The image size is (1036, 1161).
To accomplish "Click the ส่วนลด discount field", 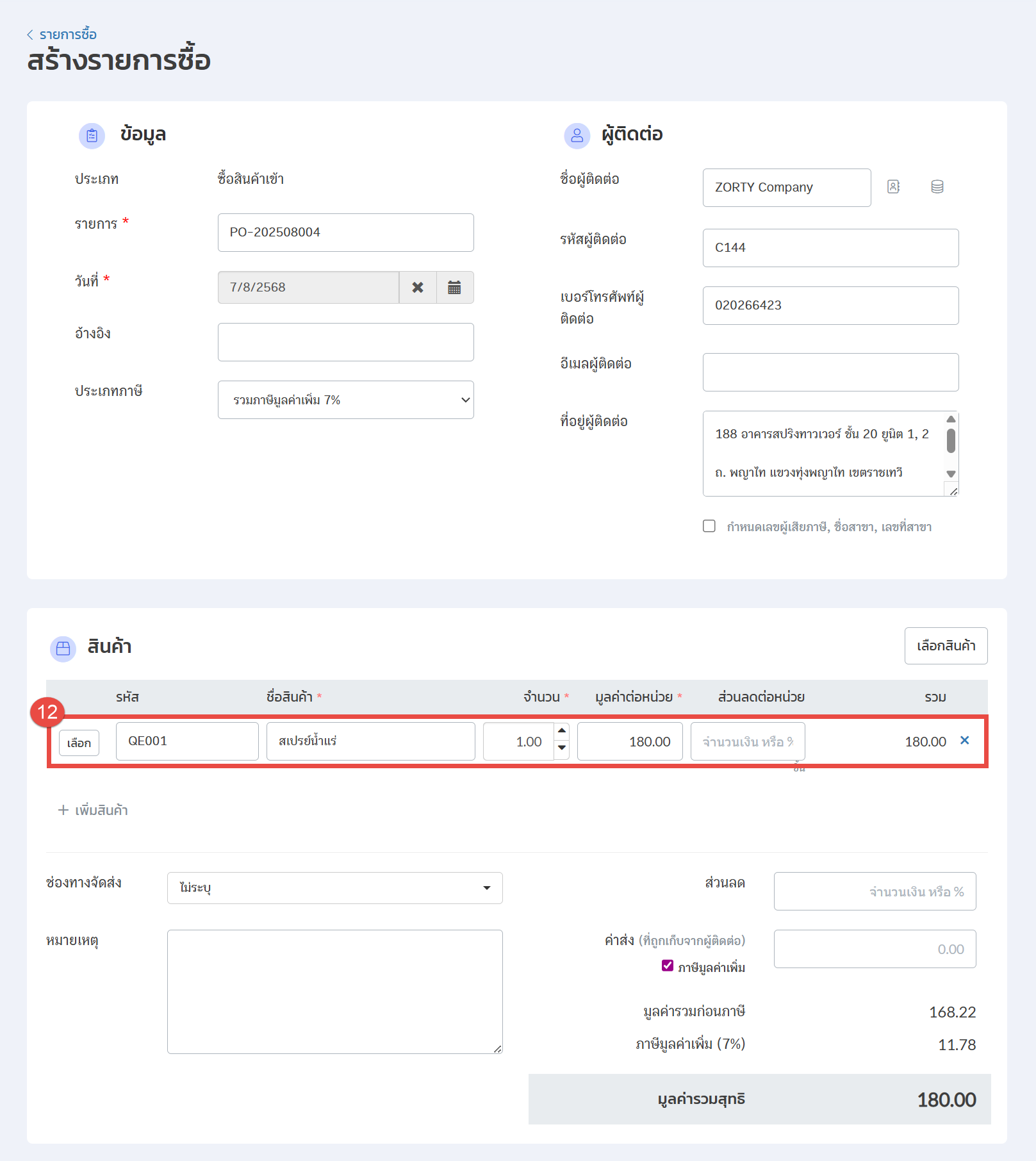I will click(x=875, y=891).
